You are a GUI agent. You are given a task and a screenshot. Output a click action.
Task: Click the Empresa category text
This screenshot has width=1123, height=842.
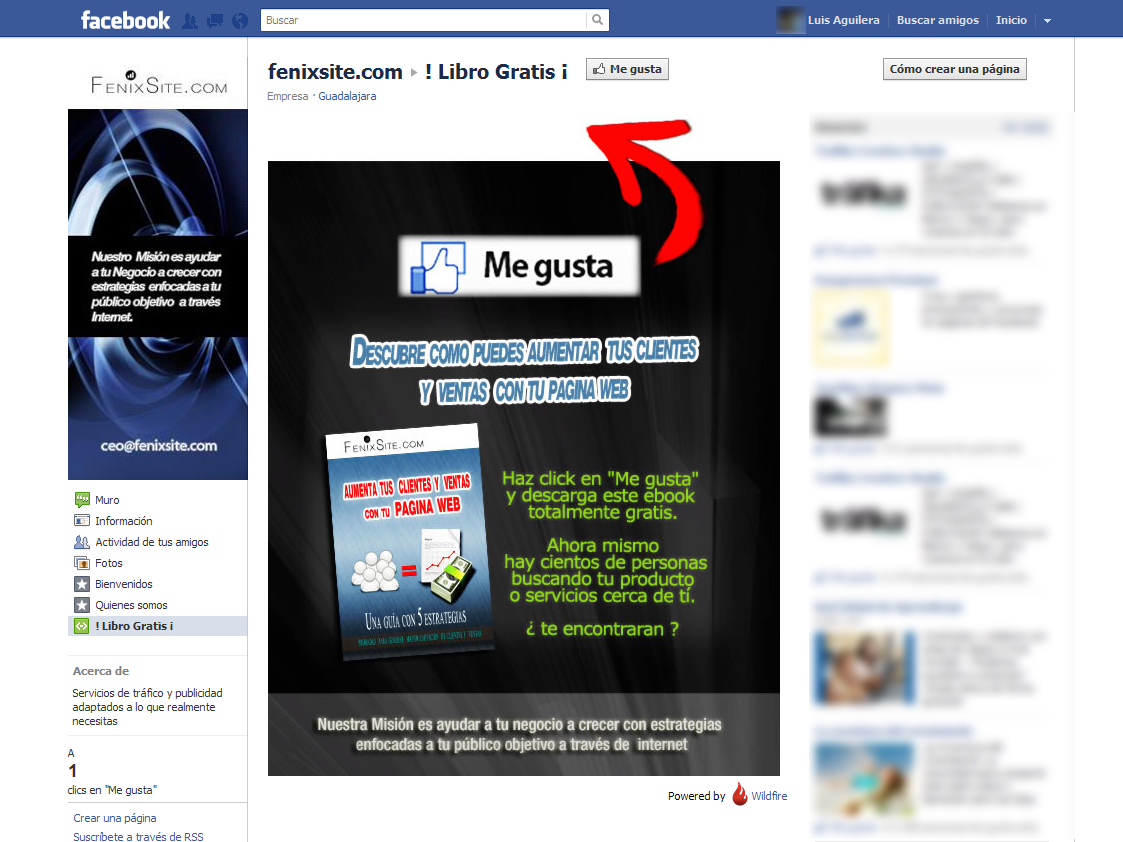(x=287, y=96)
